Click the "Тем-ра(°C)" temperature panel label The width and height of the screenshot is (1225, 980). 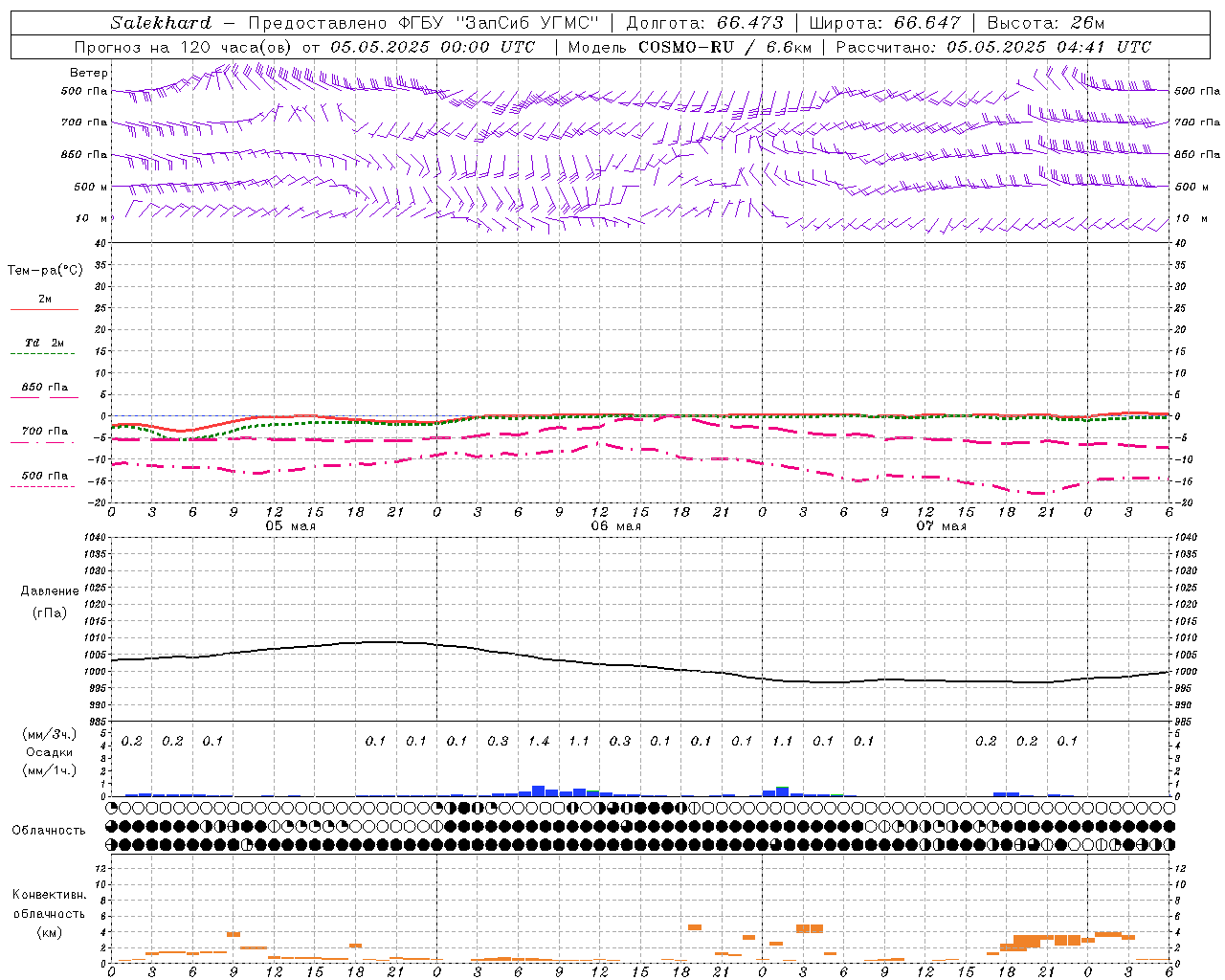pyautogui.click(x=46, y=271)
